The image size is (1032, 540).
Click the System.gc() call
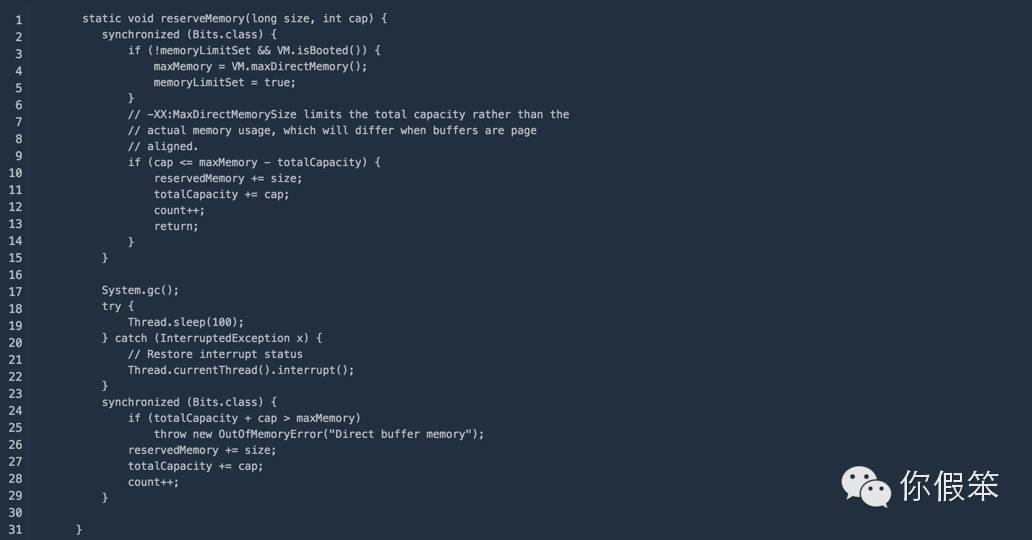point(140,290)
